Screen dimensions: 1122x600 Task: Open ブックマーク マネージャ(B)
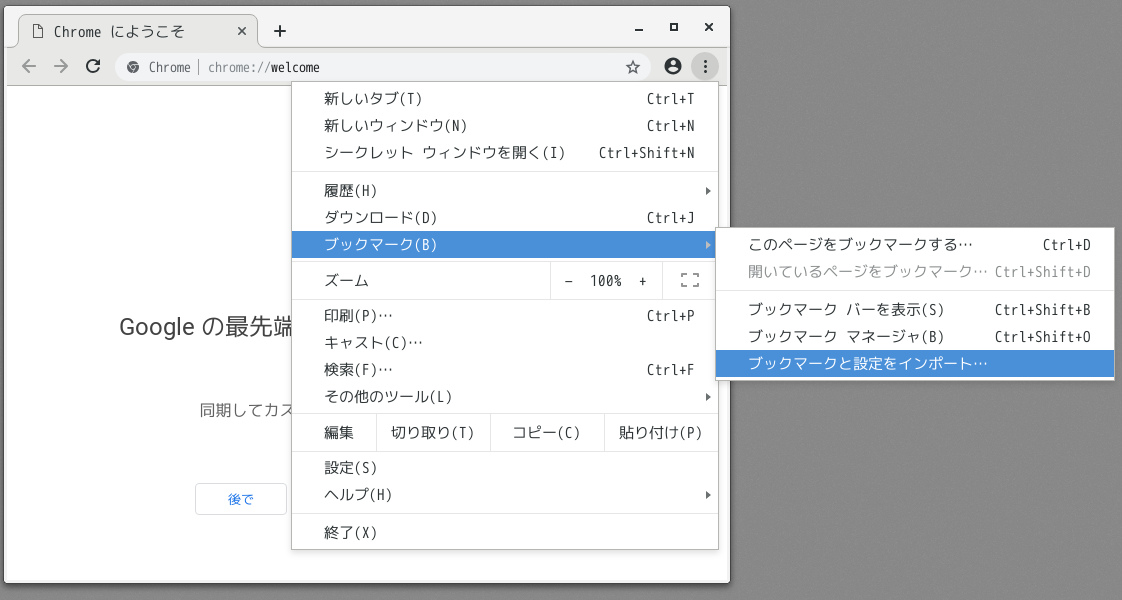915,337
